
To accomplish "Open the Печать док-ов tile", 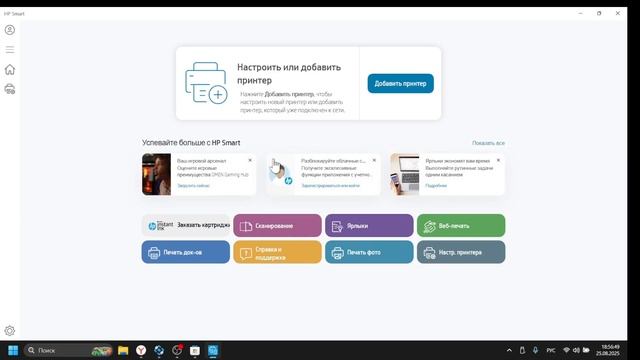I will 186,252.
